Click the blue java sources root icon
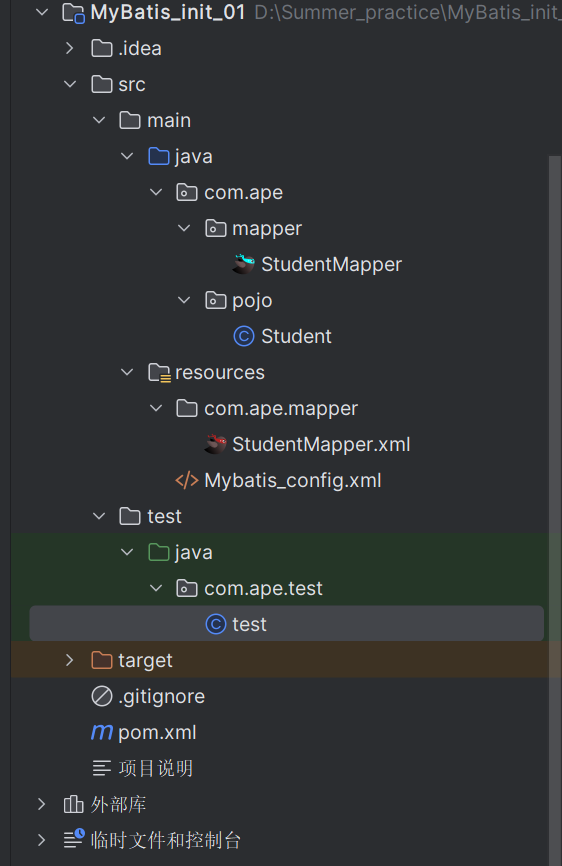The width and height of the screenshot is (562, 866). pos(158,156)
